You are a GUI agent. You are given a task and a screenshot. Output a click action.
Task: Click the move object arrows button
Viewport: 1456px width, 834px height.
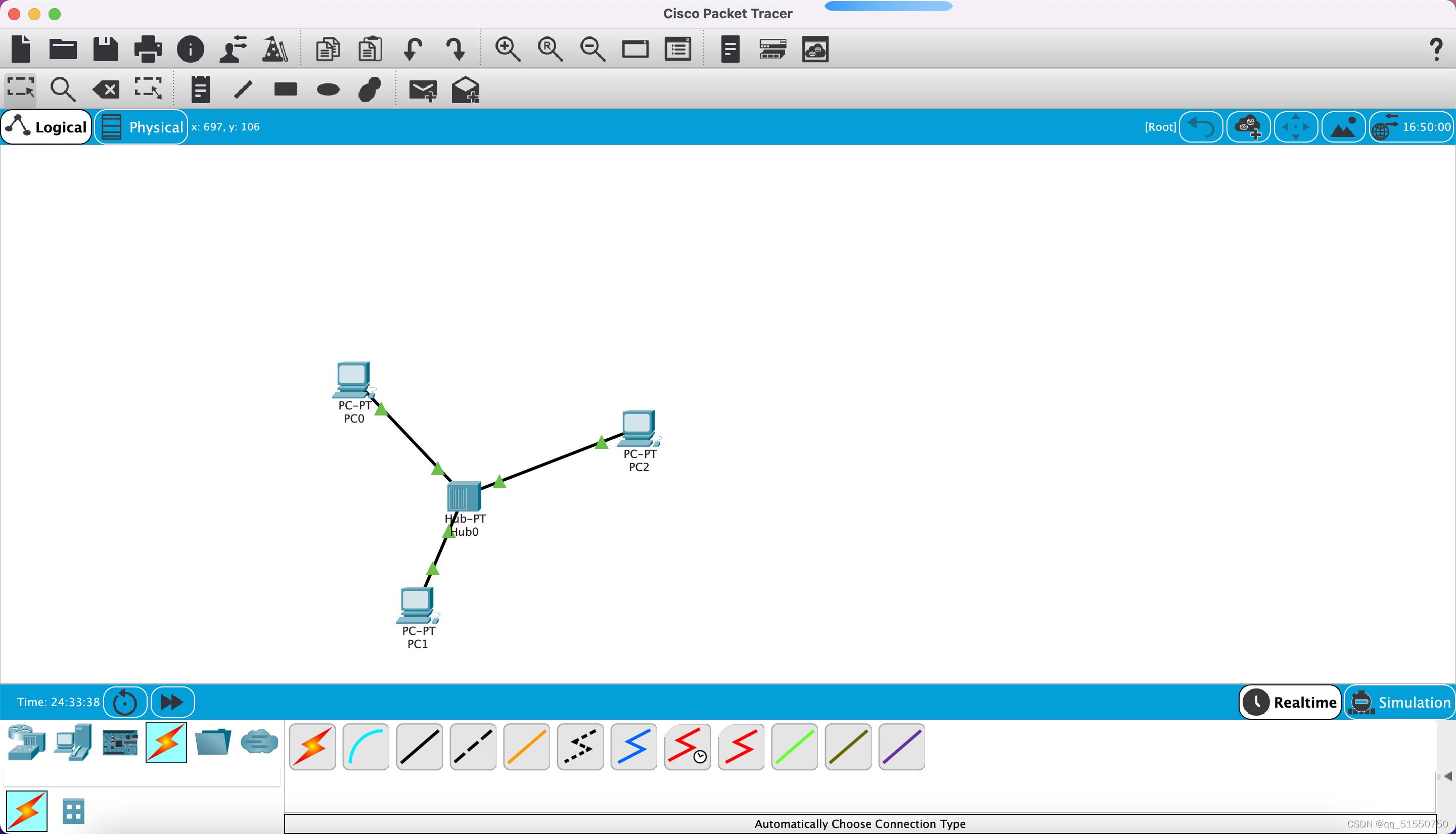tap(1296, 126)
